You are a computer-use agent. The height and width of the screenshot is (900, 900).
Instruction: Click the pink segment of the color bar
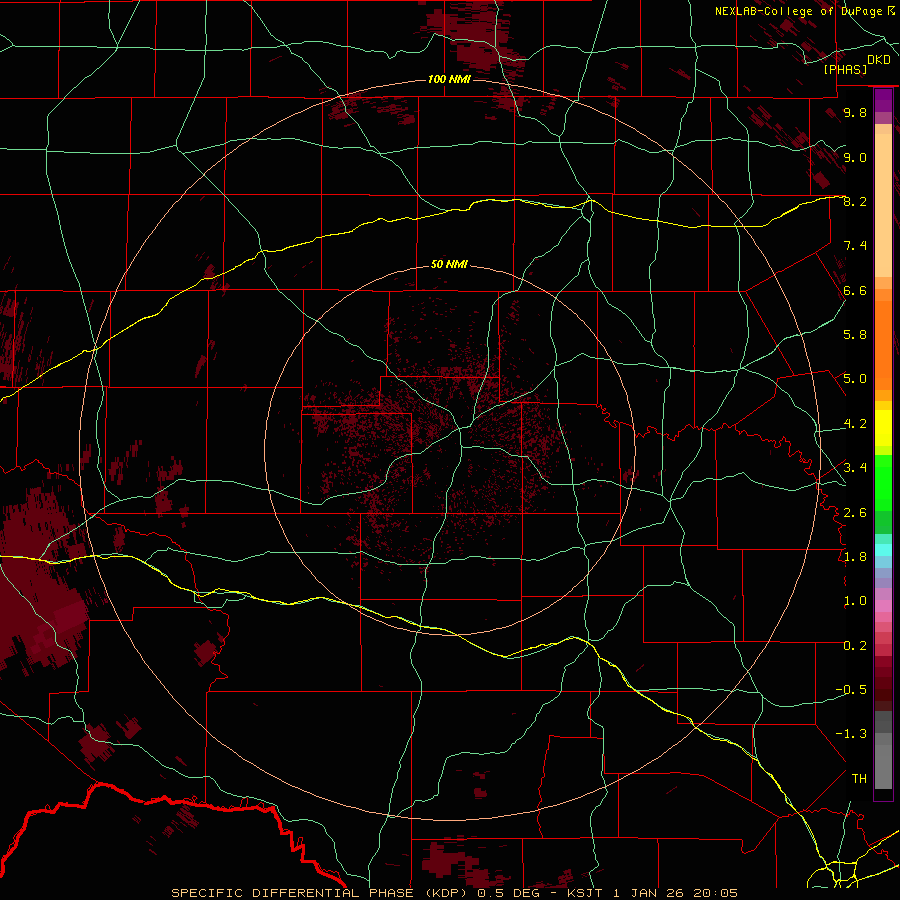click(x=883, y=606)
